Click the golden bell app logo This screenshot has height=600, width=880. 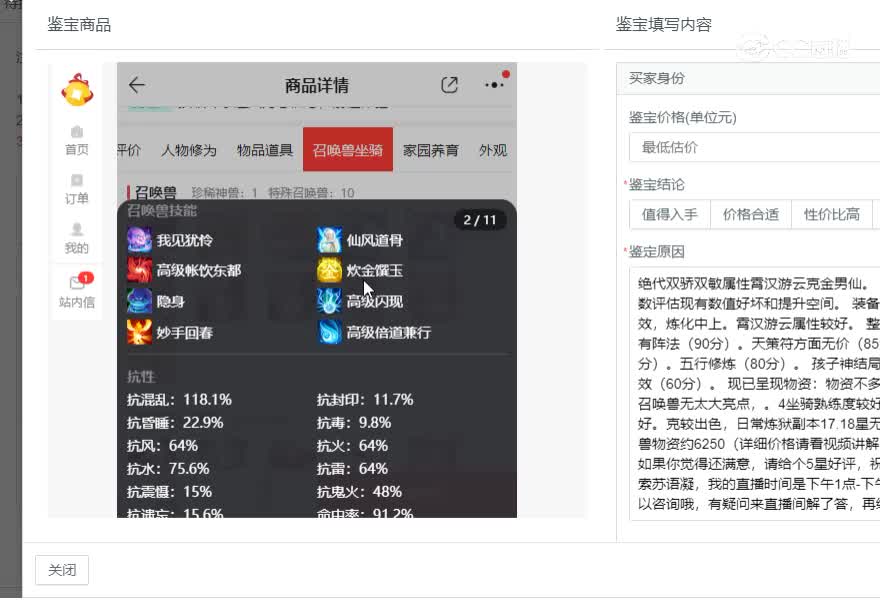click(77, 90)
